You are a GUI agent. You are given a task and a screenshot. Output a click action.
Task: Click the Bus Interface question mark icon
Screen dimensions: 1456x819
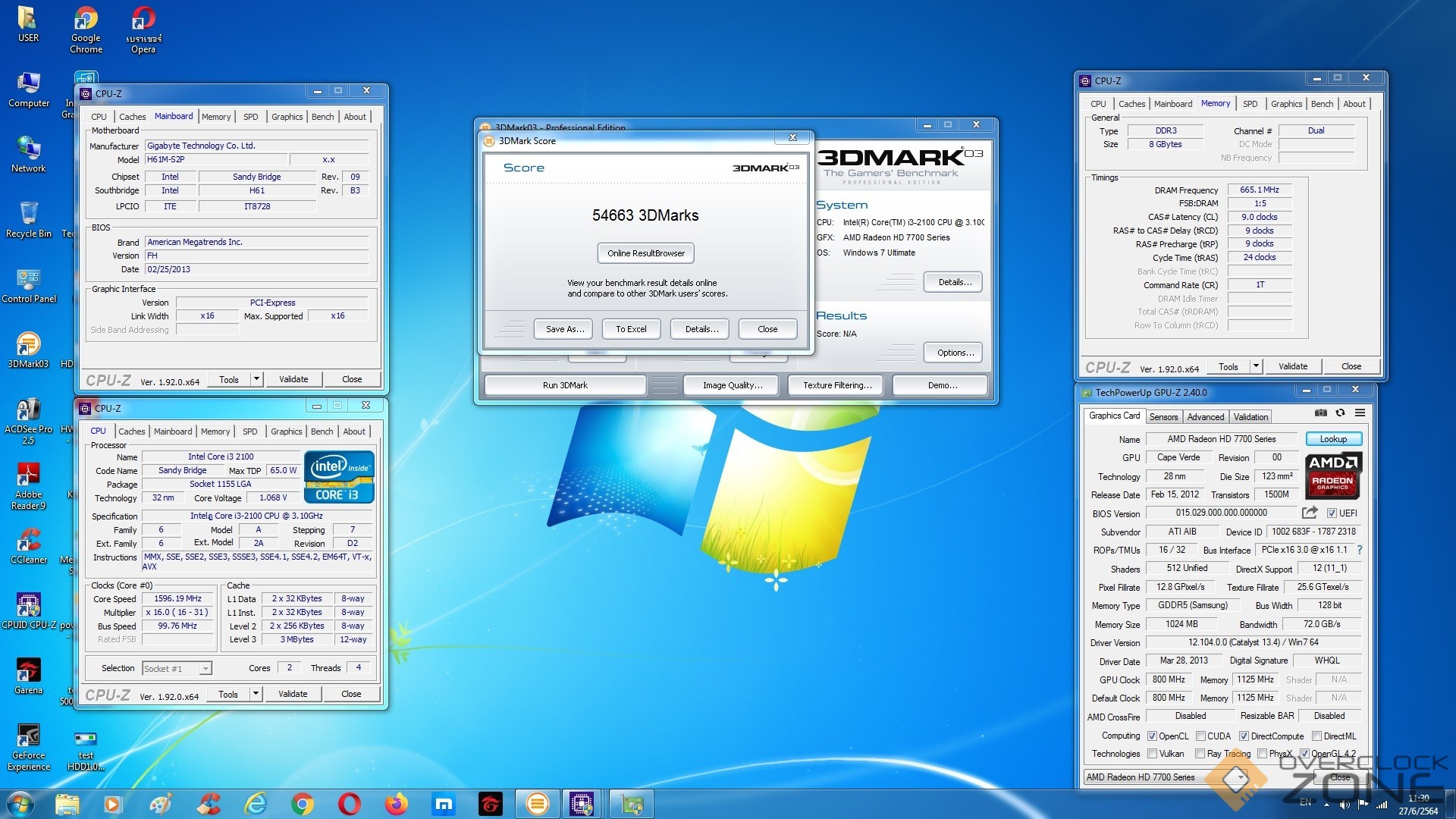point(1359,551)
